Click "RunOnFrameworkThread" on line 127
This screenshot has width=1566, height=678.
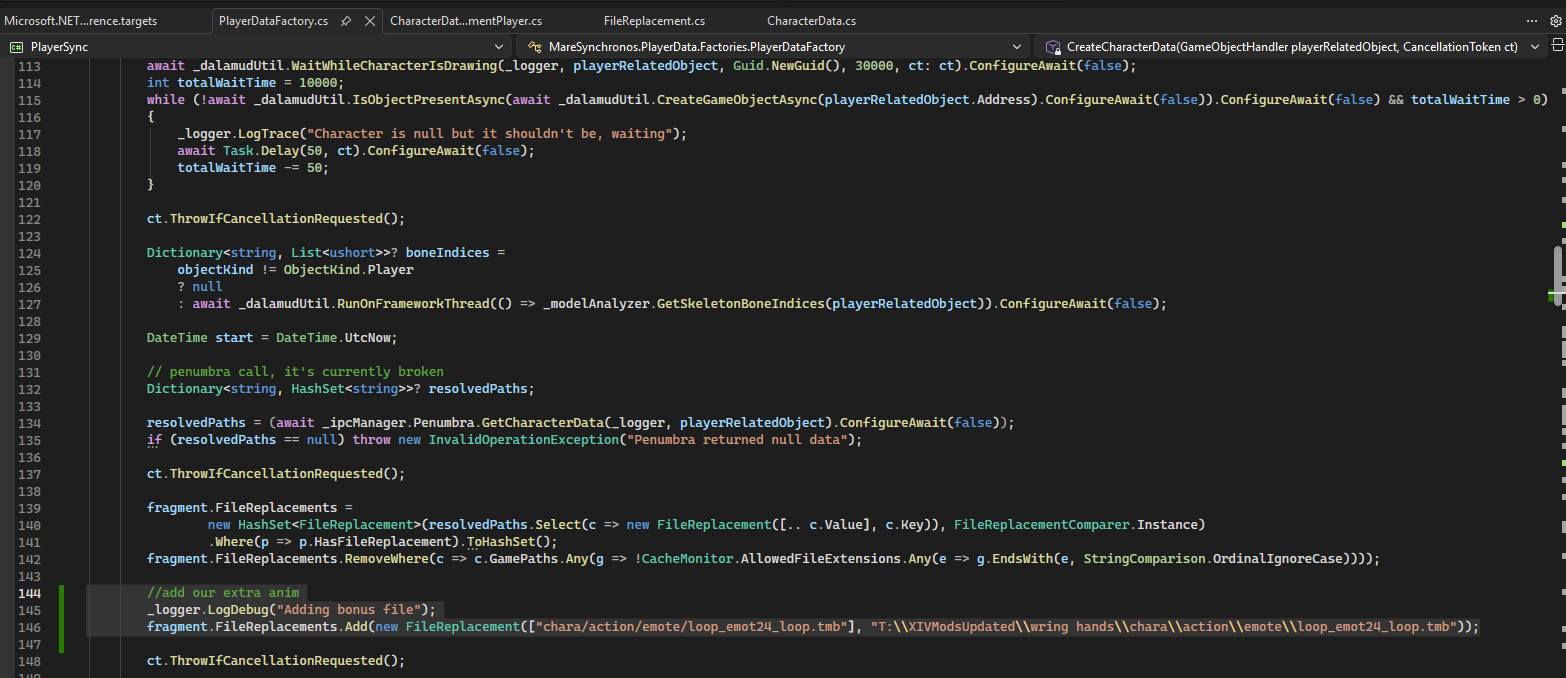point(413,304)
